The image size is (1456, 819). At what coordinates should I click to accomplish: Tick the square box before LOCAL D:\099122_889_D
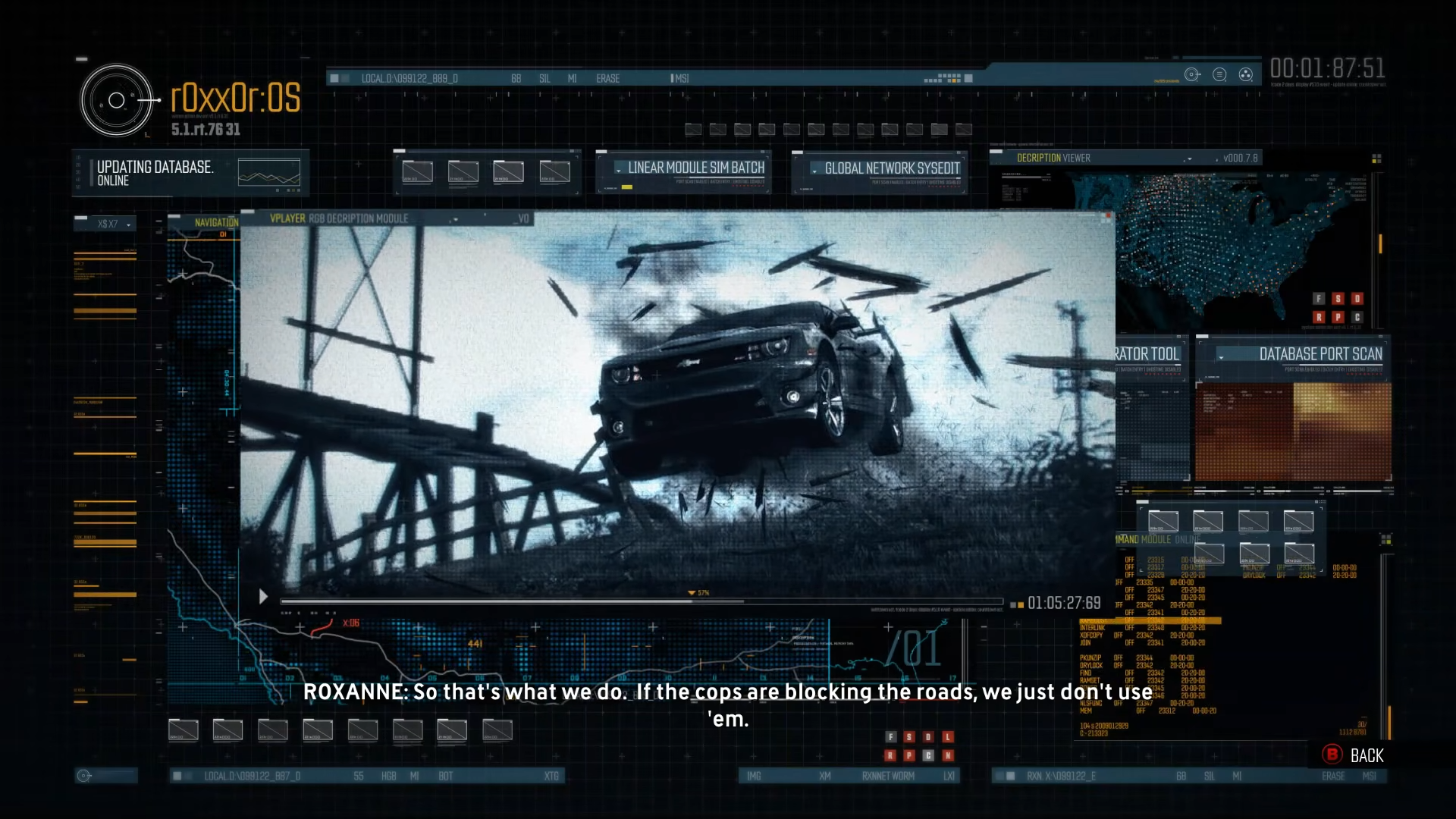pos(334,78)
